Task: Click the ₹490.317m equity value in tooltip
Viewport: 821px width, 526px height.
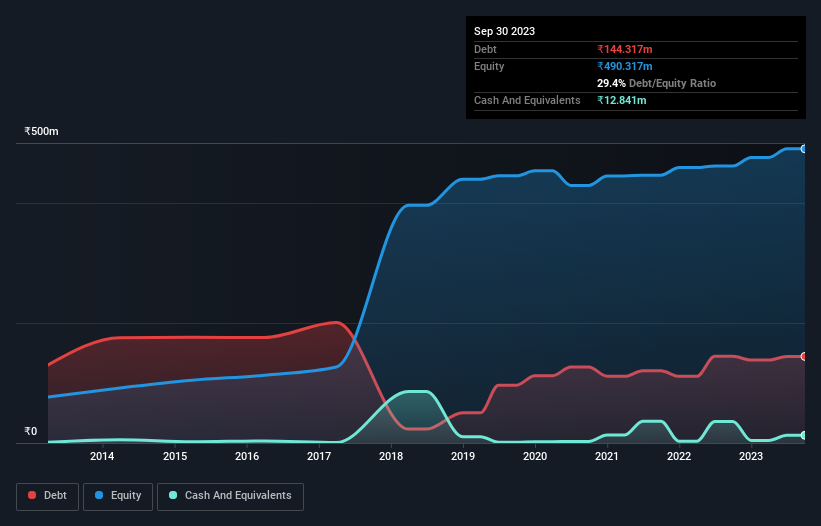Action: coord(625,66)
